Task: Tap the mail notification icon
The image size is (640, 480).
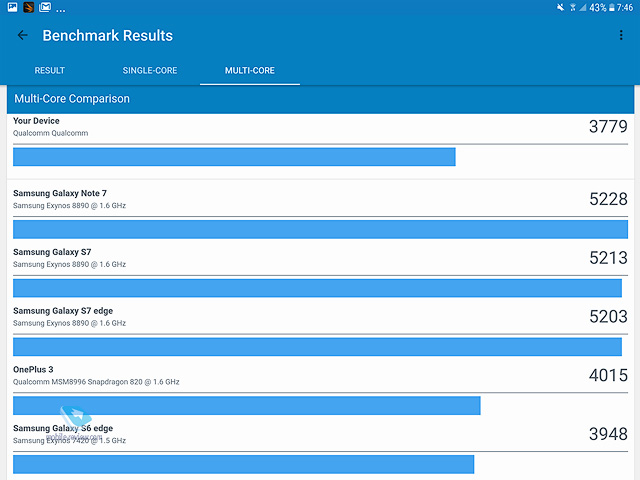Action: (45, 7)
